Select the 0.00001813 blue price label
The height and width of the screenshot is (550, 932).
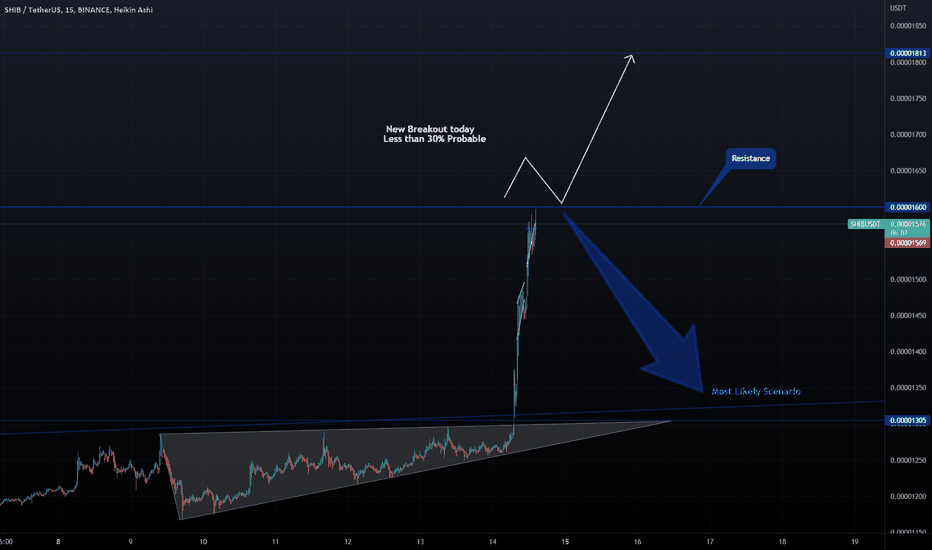pyautogui.click(x=908, y=54)
